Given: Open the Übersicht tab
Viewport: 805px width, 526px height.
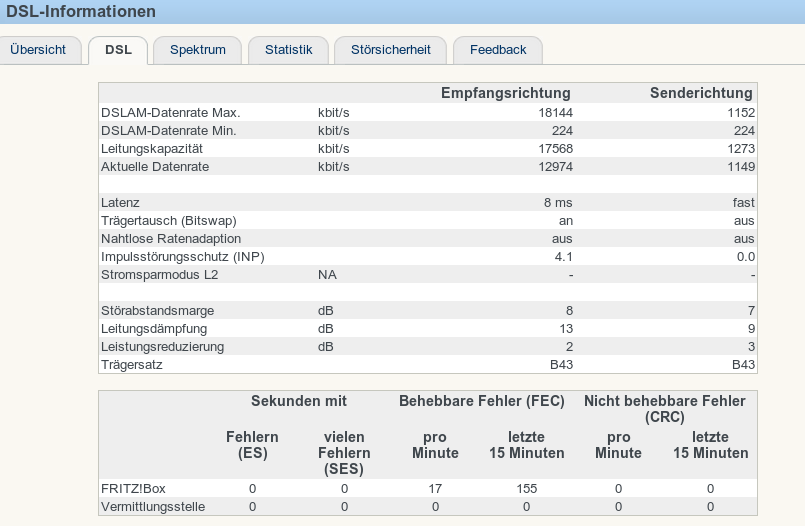Looking at the screenshot, I should click(39, 50).
